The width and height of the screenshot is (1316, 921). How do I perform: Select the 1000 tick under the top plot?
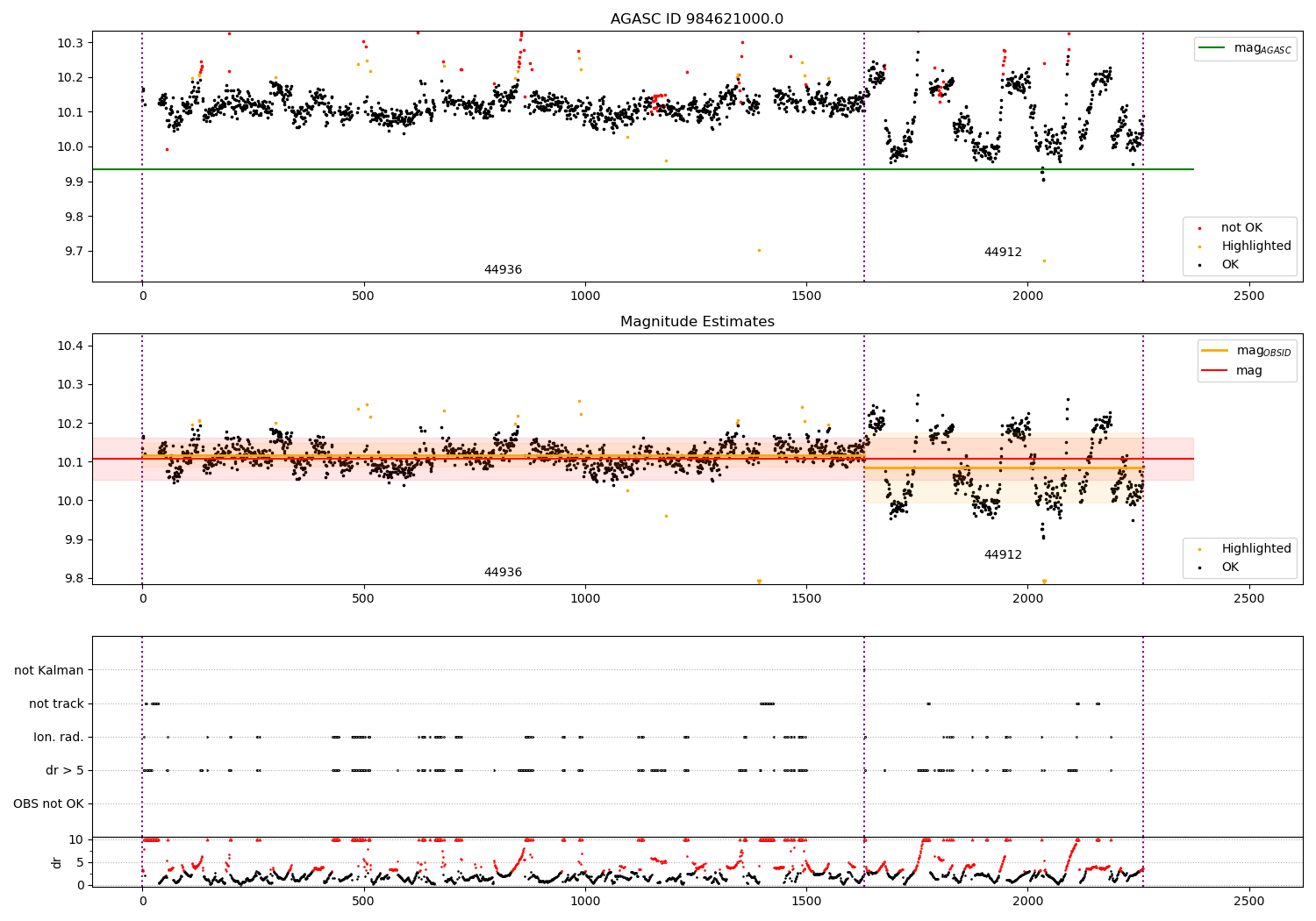pos(585,296)
